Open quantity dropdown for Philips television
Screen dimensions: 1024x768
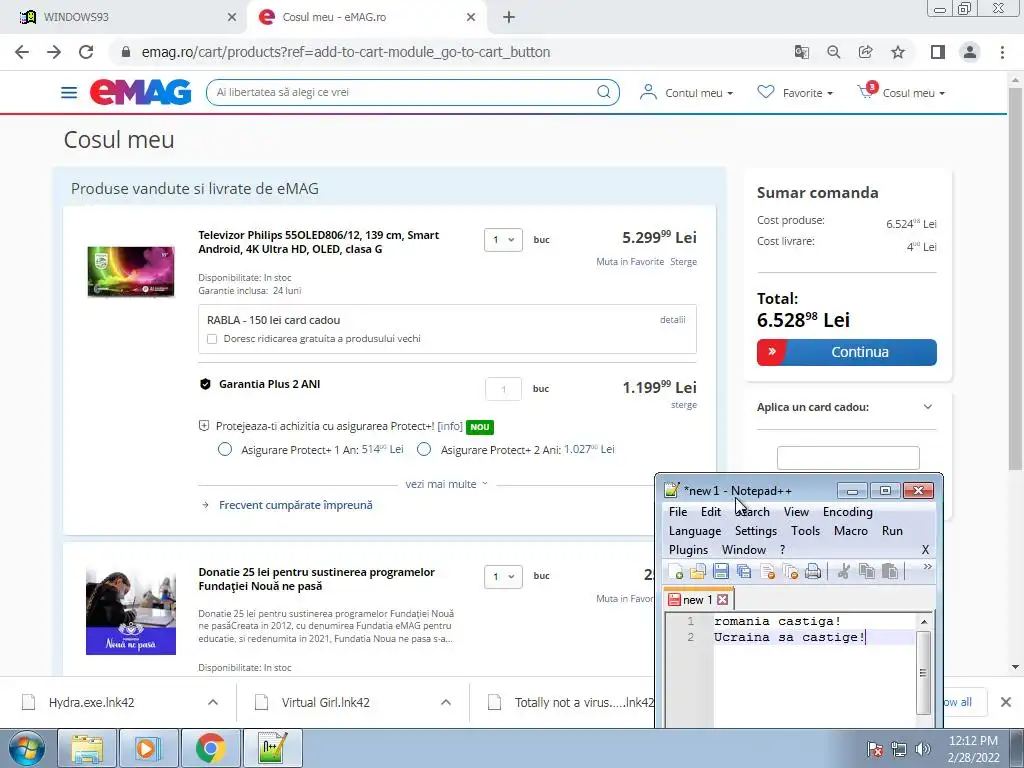[x=503, y=240]
